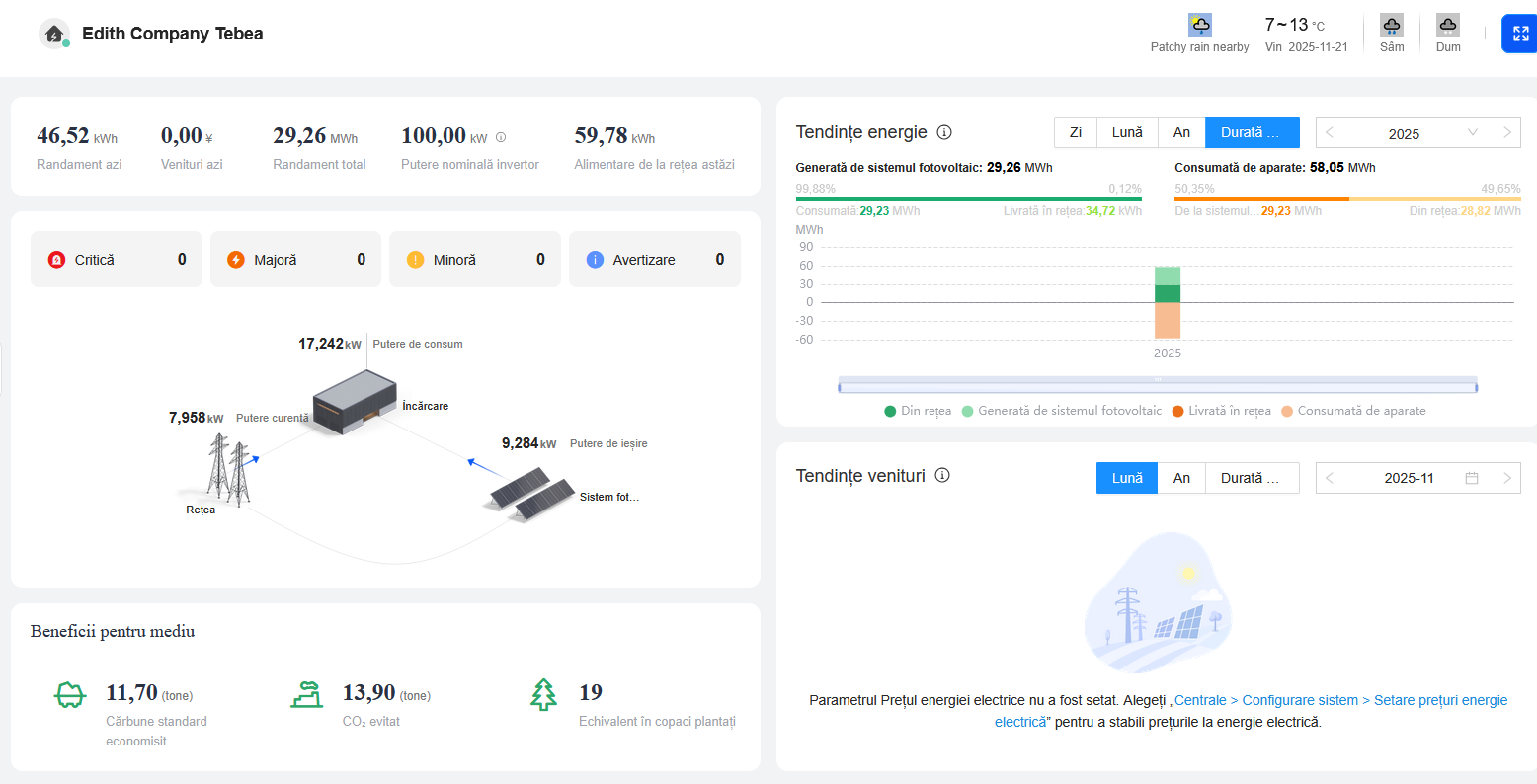The width and height of the screenshot is (1537, 784).
Task: Open the Critică alarm card
Action: tap(117, 260)
